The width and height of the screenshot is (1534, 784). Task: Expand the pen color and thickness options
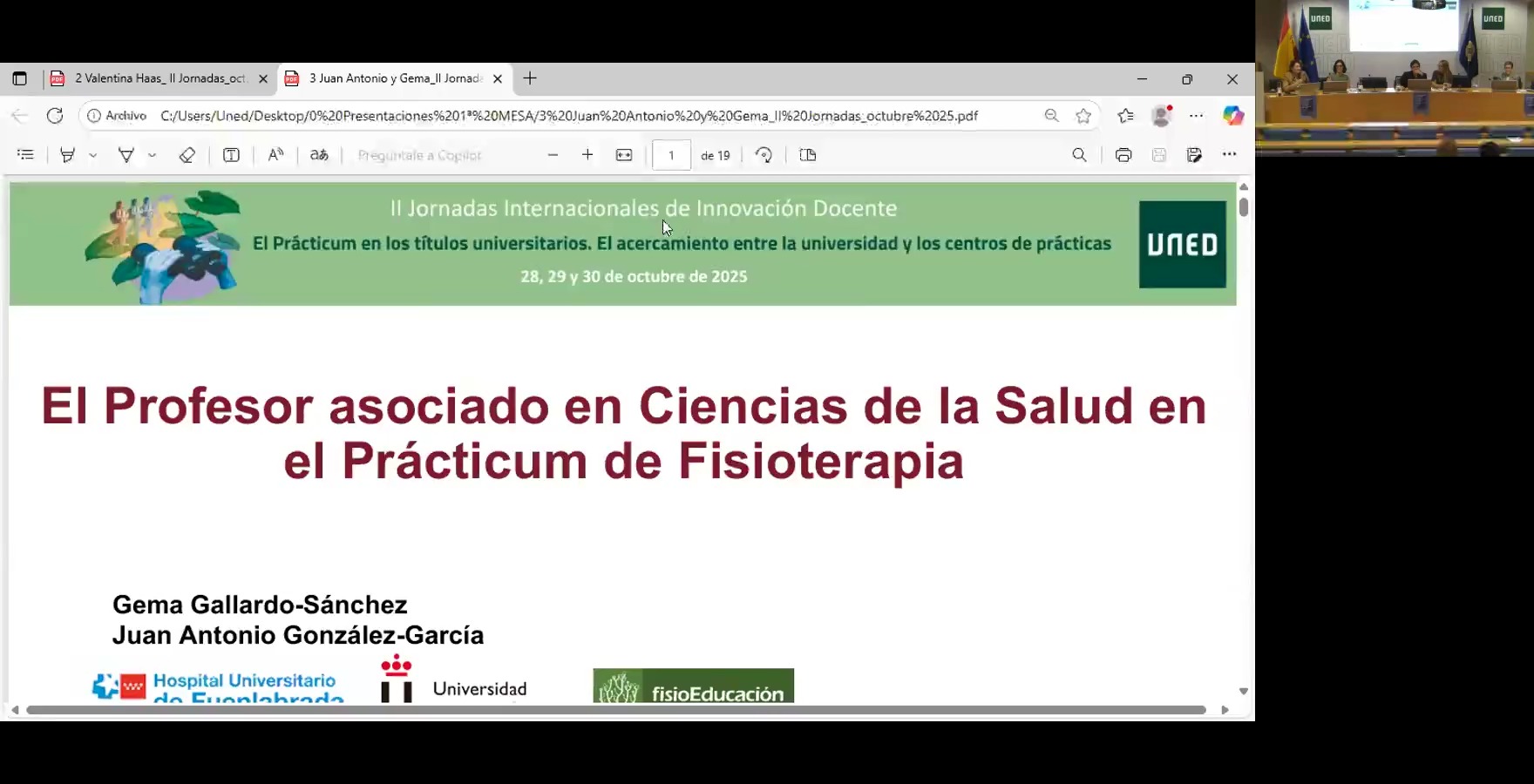(94, 154)
